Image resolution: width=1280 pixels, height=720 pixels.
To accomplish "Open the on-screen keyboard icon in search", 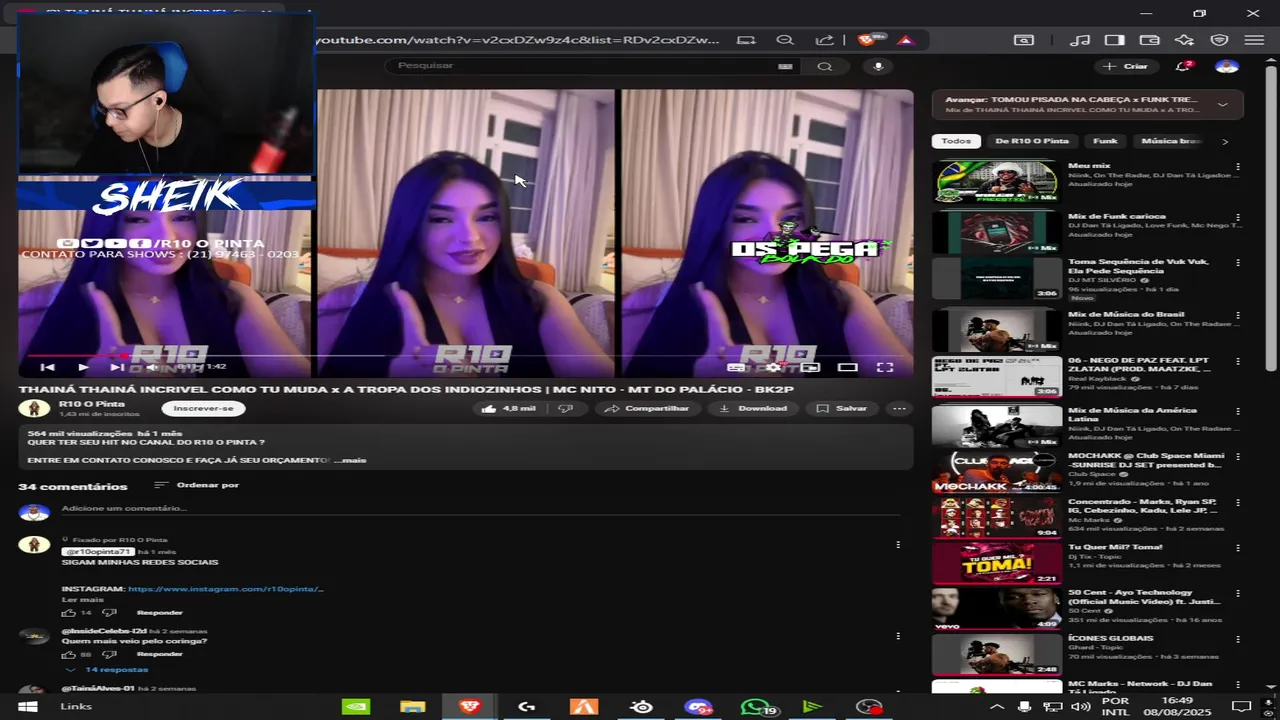I will (x=785, y=66).
